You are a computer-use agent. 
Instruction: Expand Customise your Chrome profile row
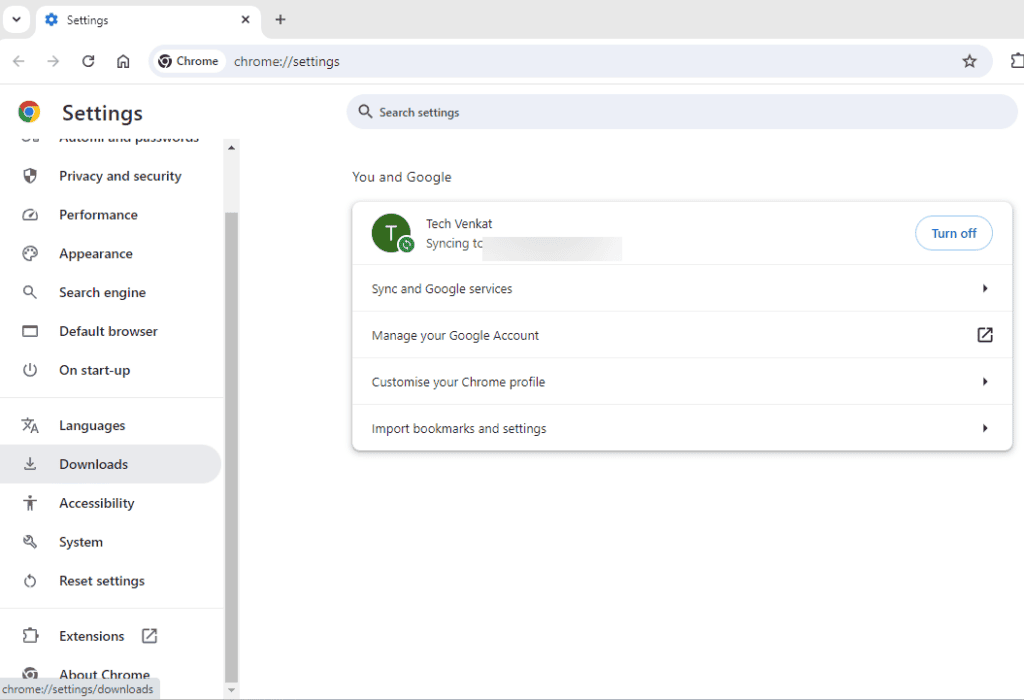[x=682, y=381]
